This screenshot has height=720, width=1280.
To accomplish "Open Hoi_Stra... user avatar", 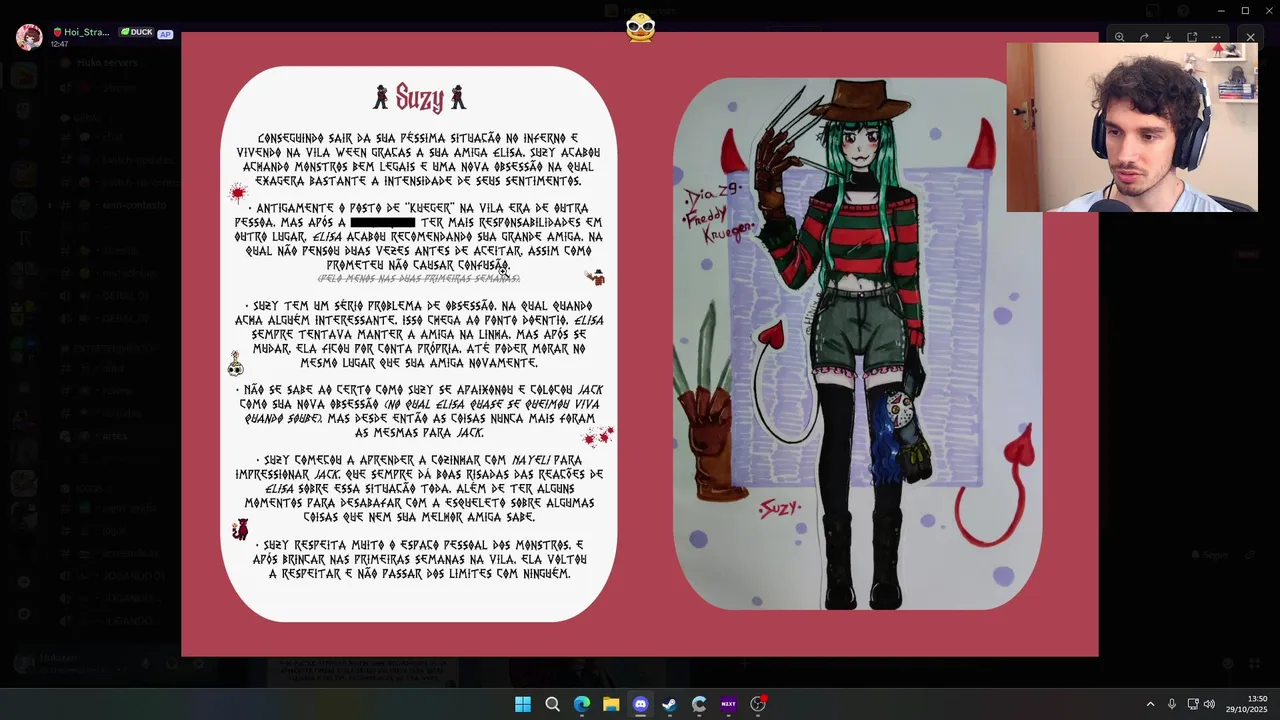I will [29, 38].
